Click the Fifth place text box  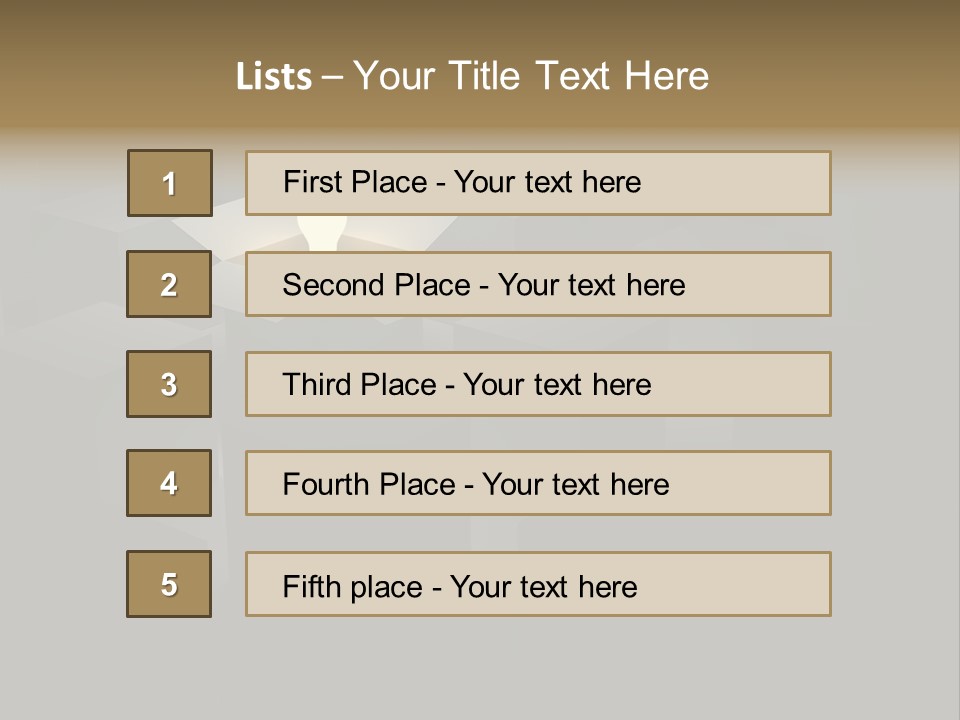pyautogui.click(x=538, y=584)
